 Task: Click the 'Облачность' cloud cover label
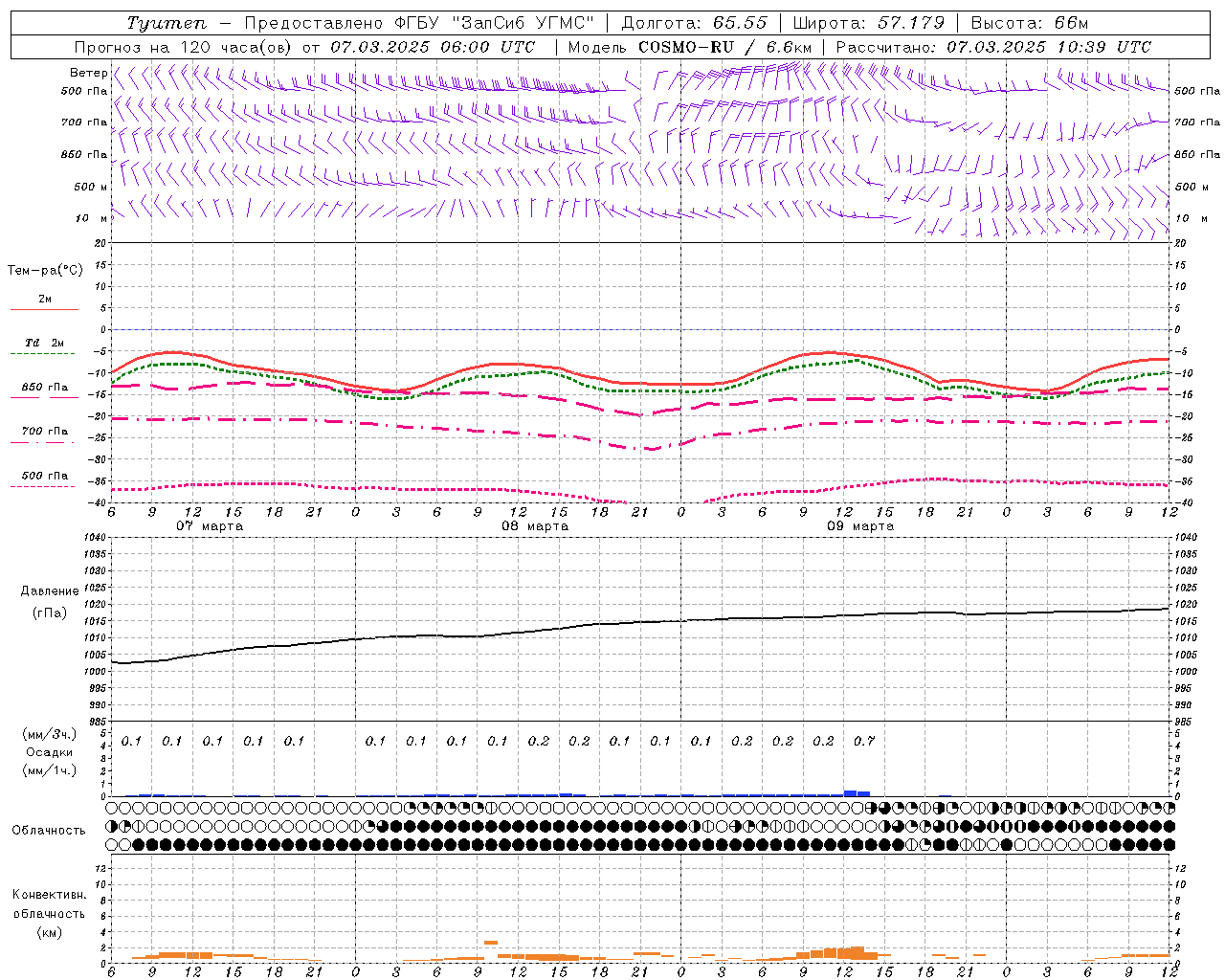[49, 830]
